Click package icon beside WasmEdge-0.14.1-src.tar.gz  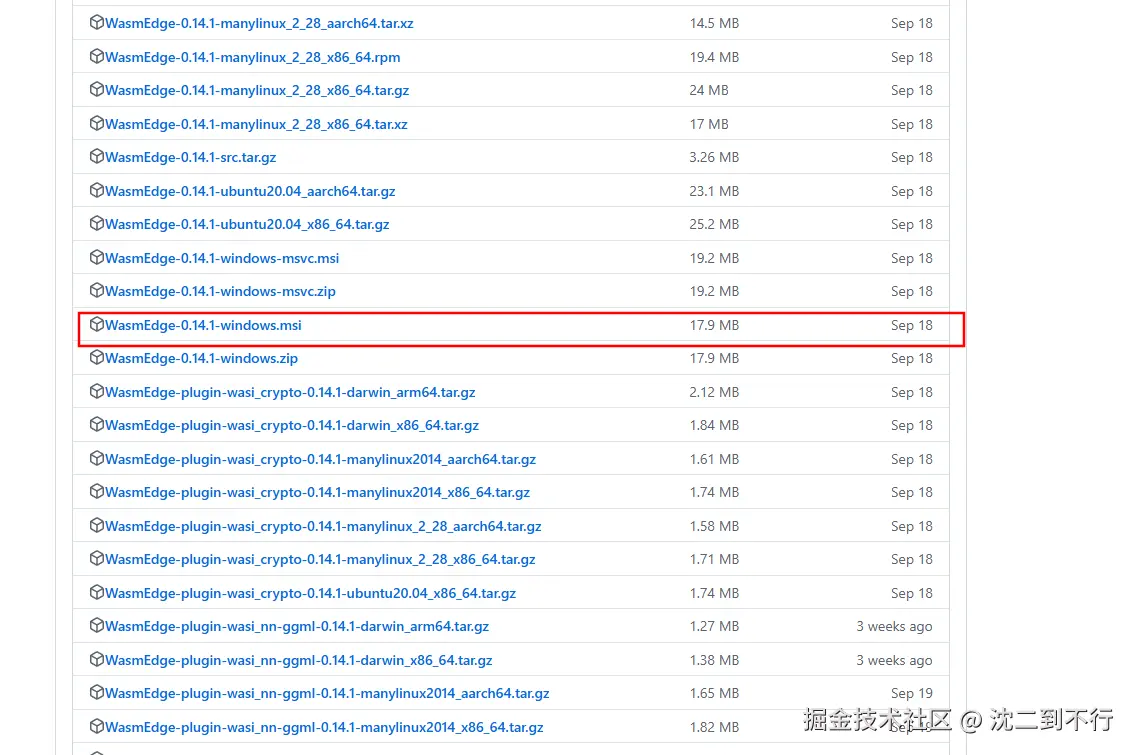(96, 156)
